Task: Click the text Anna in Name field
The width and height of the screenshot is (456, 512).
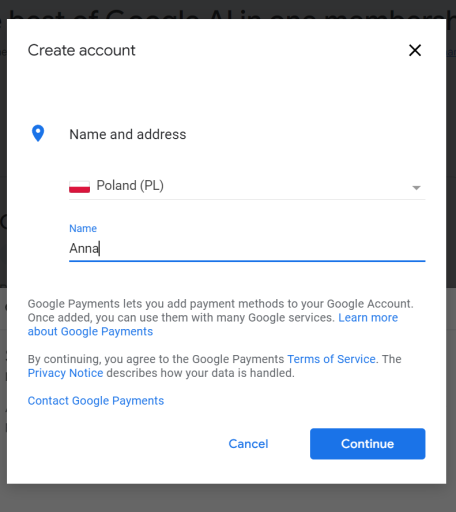Action: (x=84, y=248)
